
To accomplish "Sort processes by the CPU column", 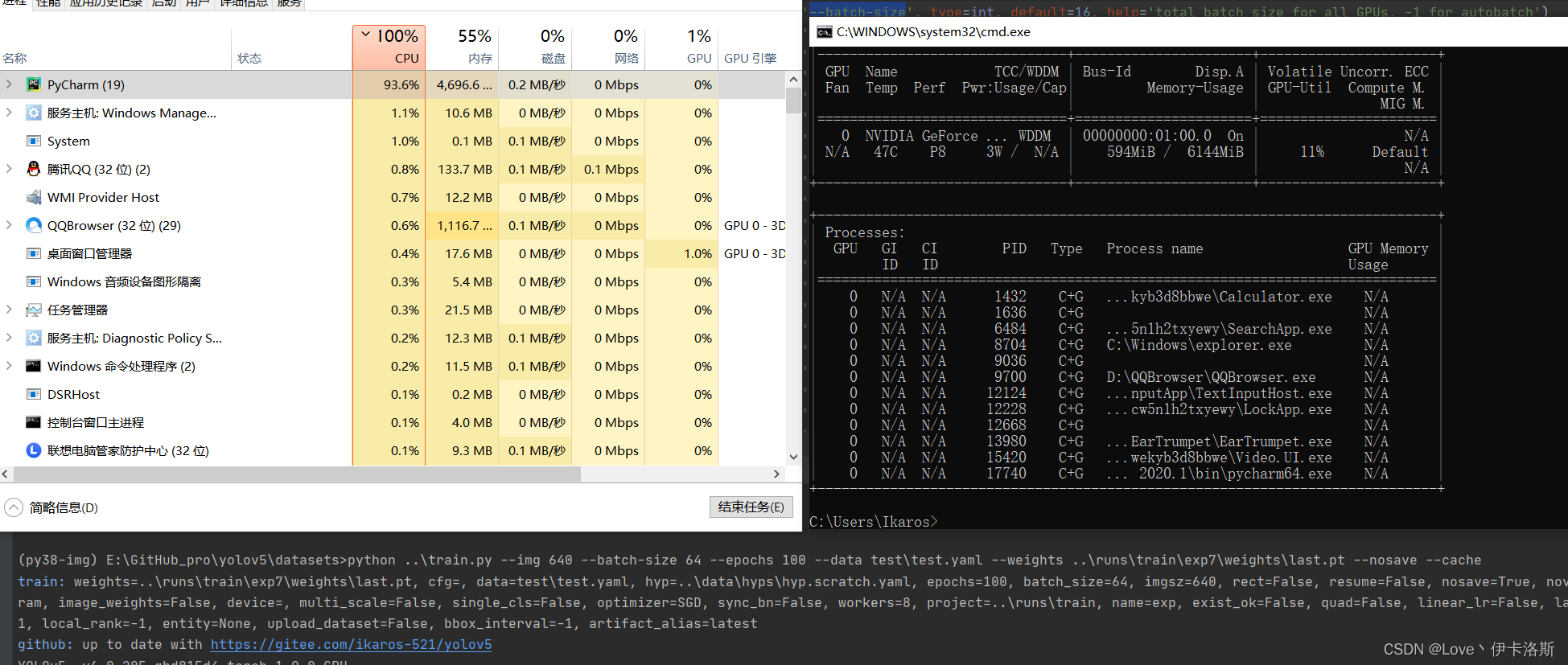I will coord(389,47).
